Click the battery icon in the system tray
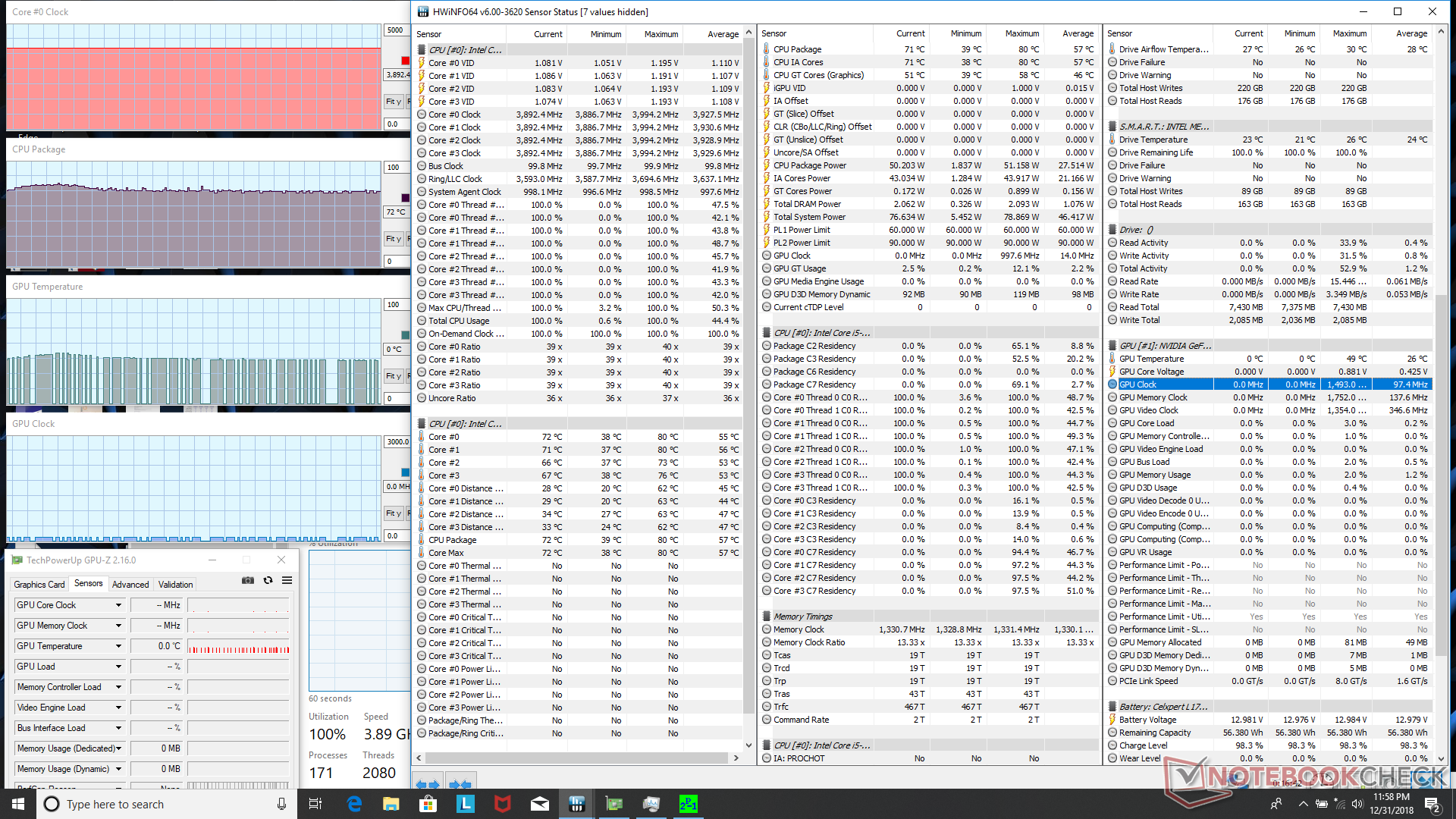Screen dimensions: 1456x819 pos(1321,804)
